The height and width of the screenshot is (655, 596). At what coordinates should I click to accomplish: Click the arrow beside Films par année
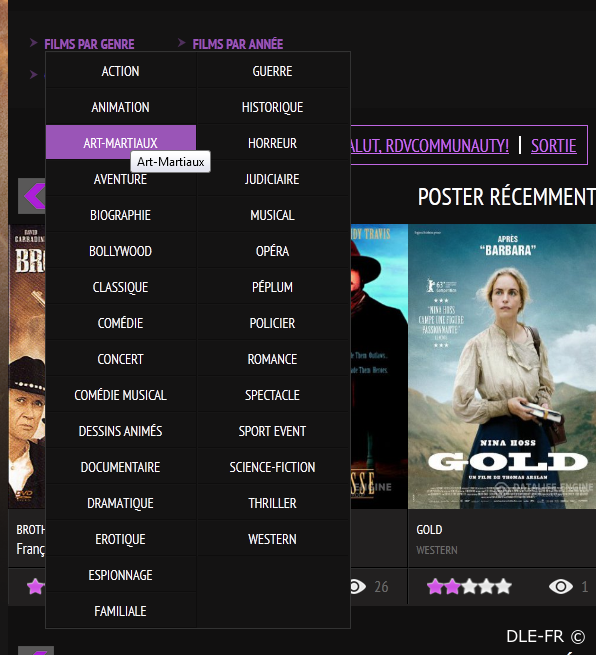(181, 43)
